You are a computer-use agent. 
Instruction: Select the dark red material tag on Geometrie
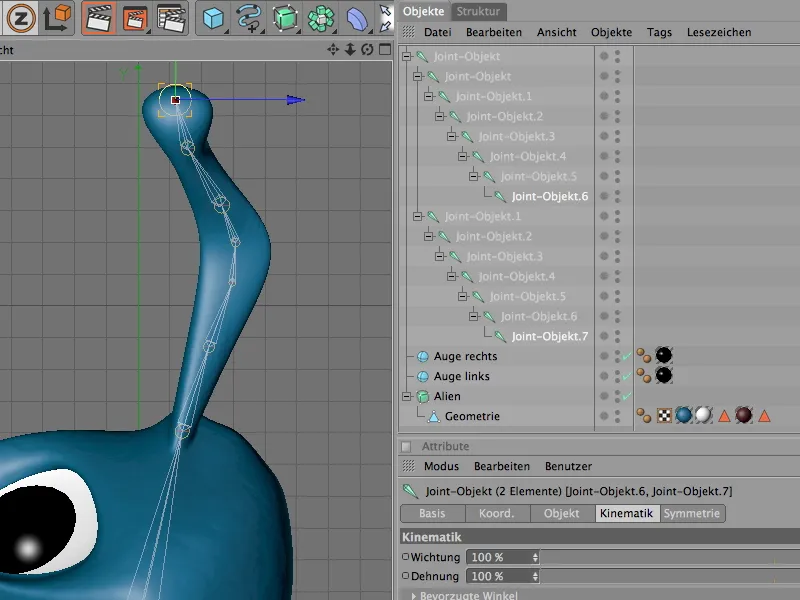click(744, 415)
